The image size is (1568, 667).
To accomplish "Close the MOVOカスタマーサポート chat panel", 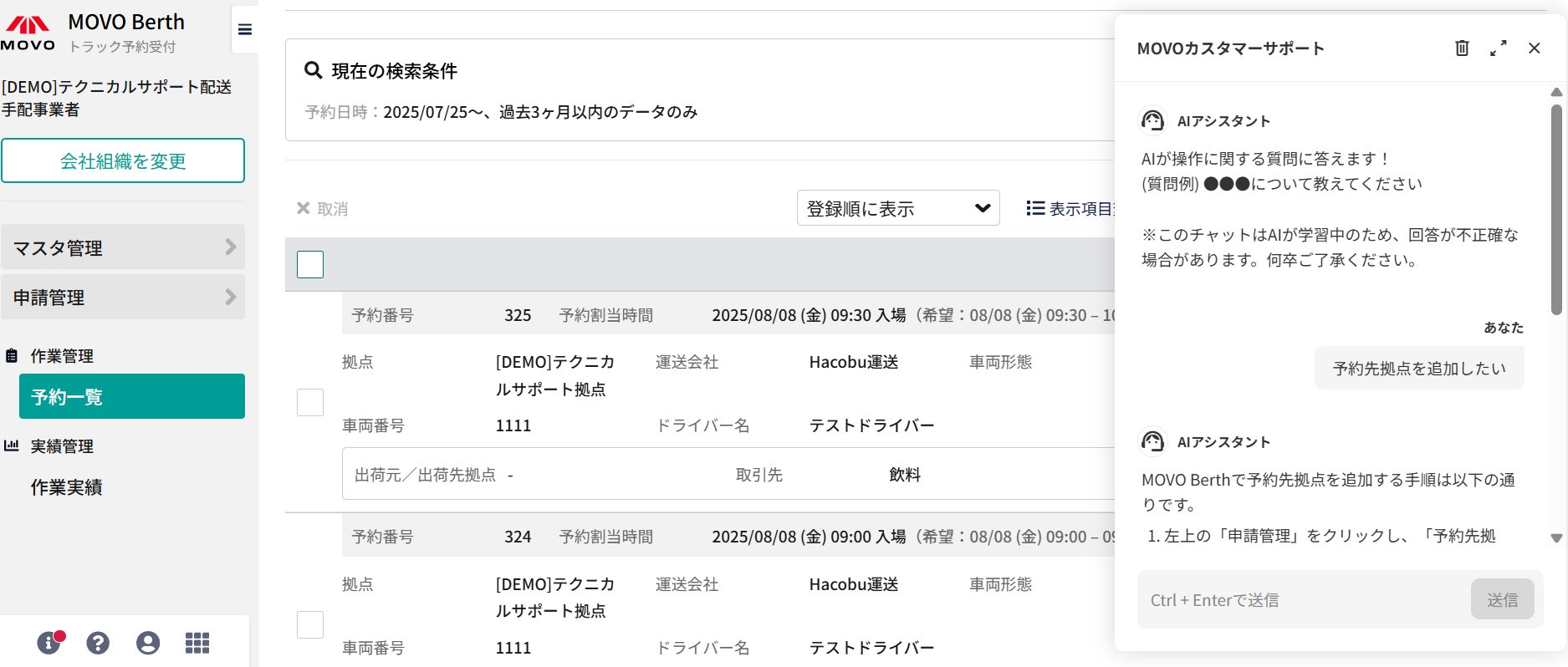I will point(1535,48).
